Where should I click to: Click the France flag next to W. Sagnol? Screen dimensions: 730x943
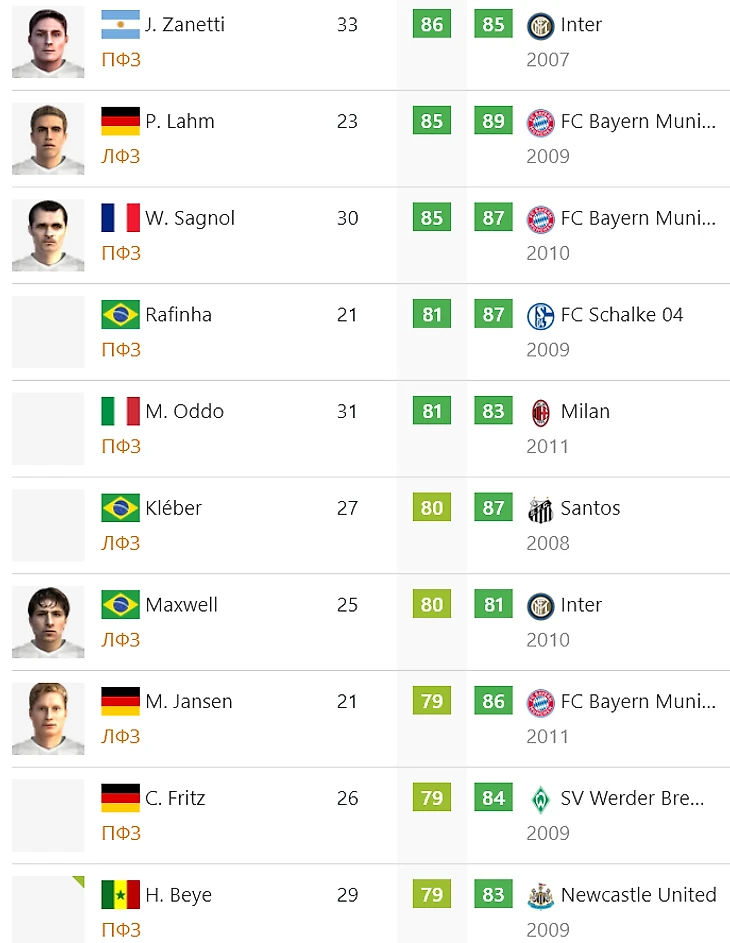[120, 218]
